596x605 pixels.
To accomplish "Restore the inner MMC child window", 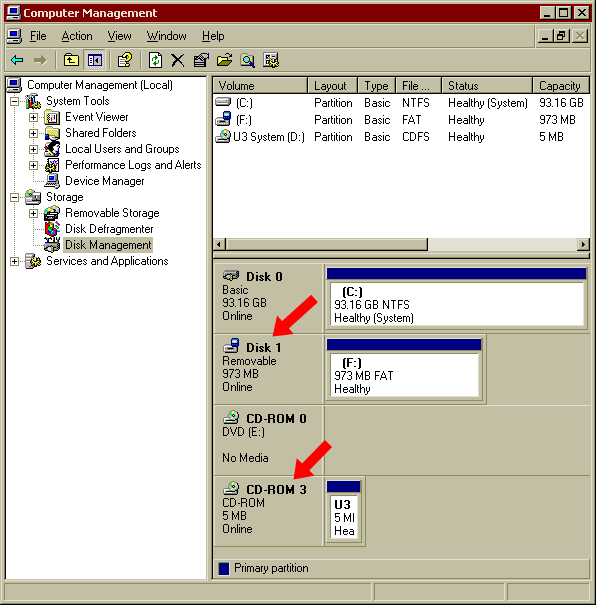I will pos(561,37).
